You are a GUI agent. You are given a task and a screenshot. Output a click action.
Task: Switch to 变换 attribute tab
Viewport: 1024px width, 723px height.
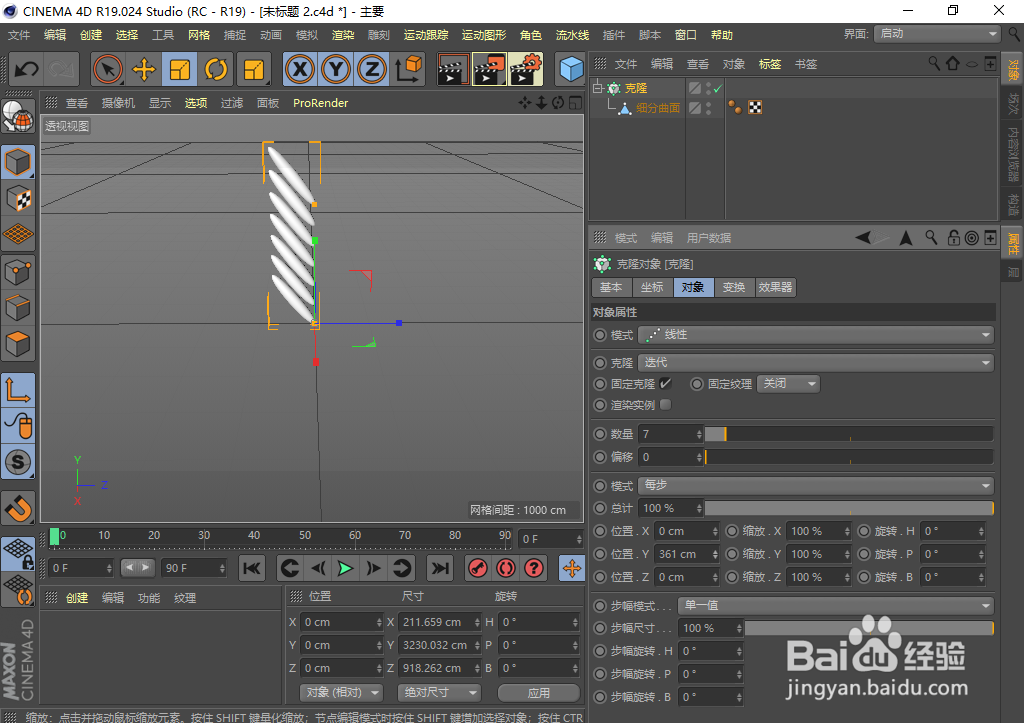(733, 287)
